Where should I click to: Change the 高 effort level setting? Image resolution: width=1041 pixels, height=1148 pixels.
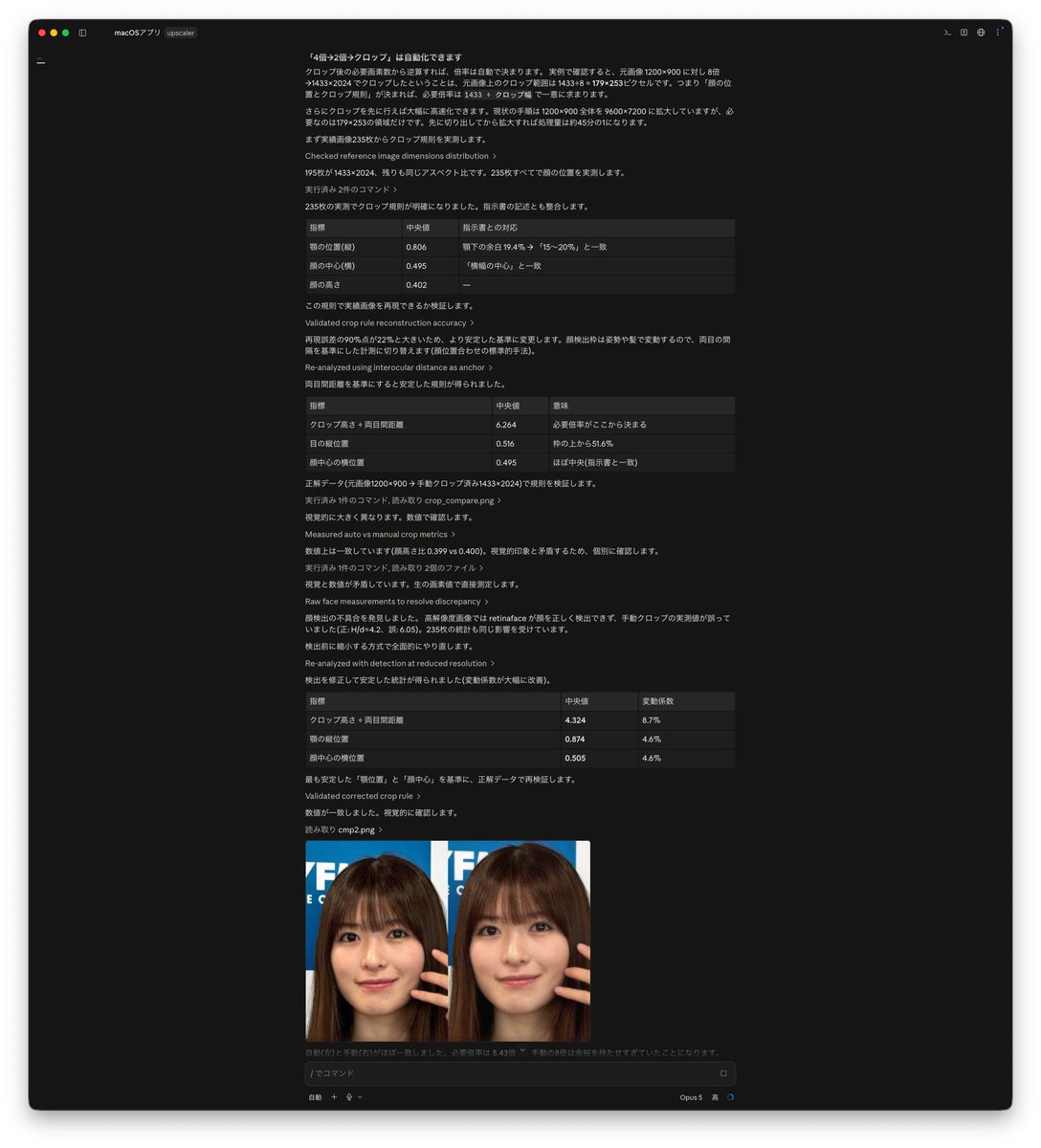pyautogui.click(x=715, y=1097)
